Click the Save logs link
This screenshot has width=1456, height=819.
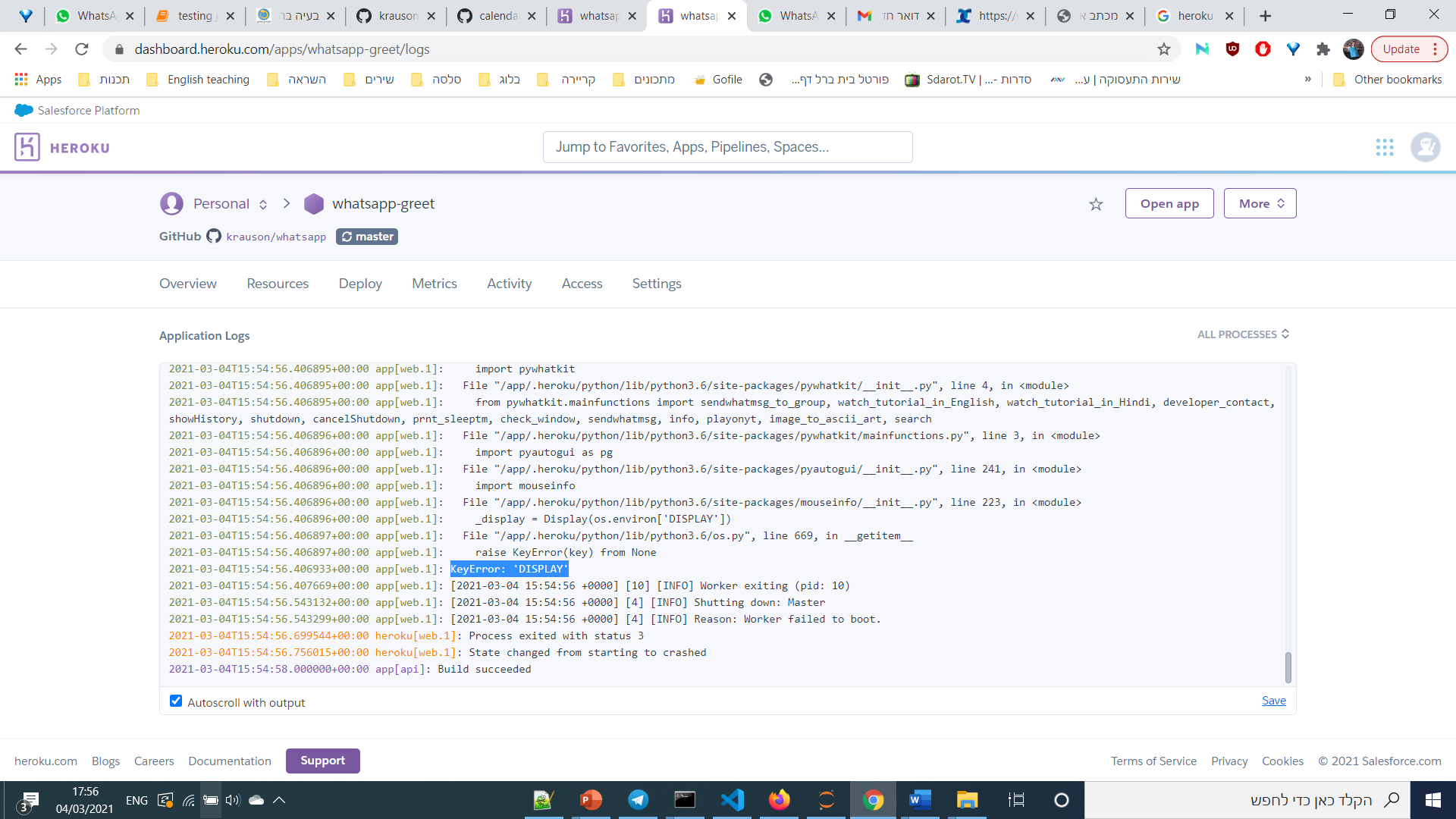click(1273, 701)
